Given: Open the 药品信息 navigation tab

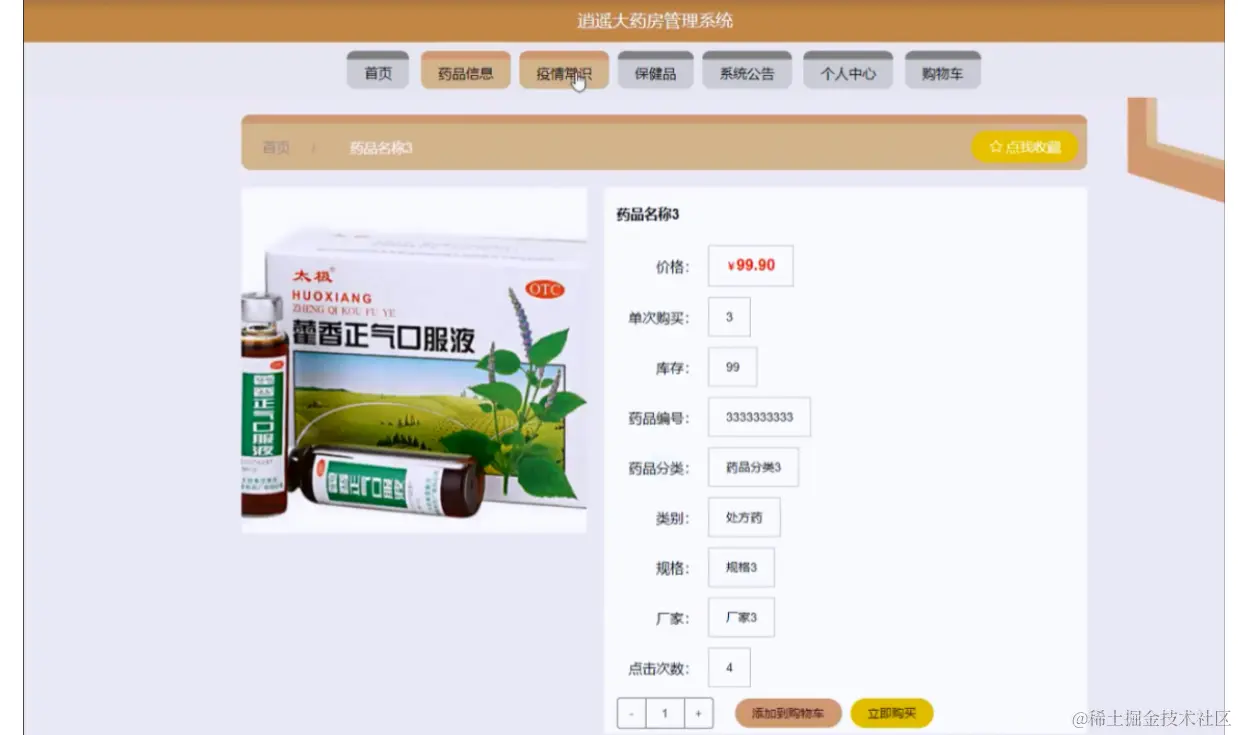Looking at the screenshot, I should (x=465, y=72).
